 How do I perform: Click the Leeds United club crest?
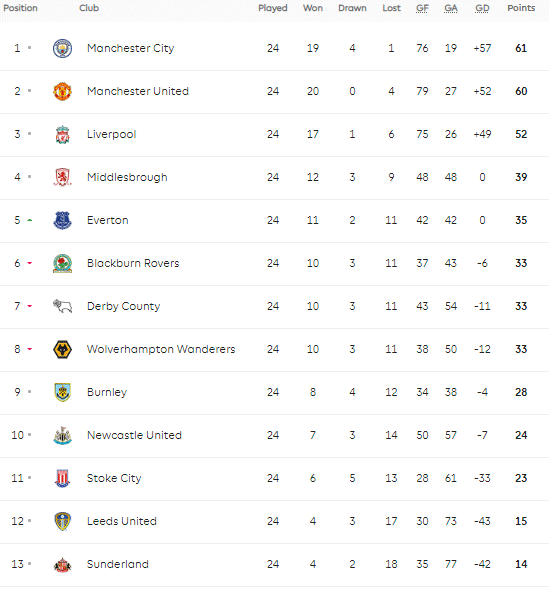click(62, 521)
